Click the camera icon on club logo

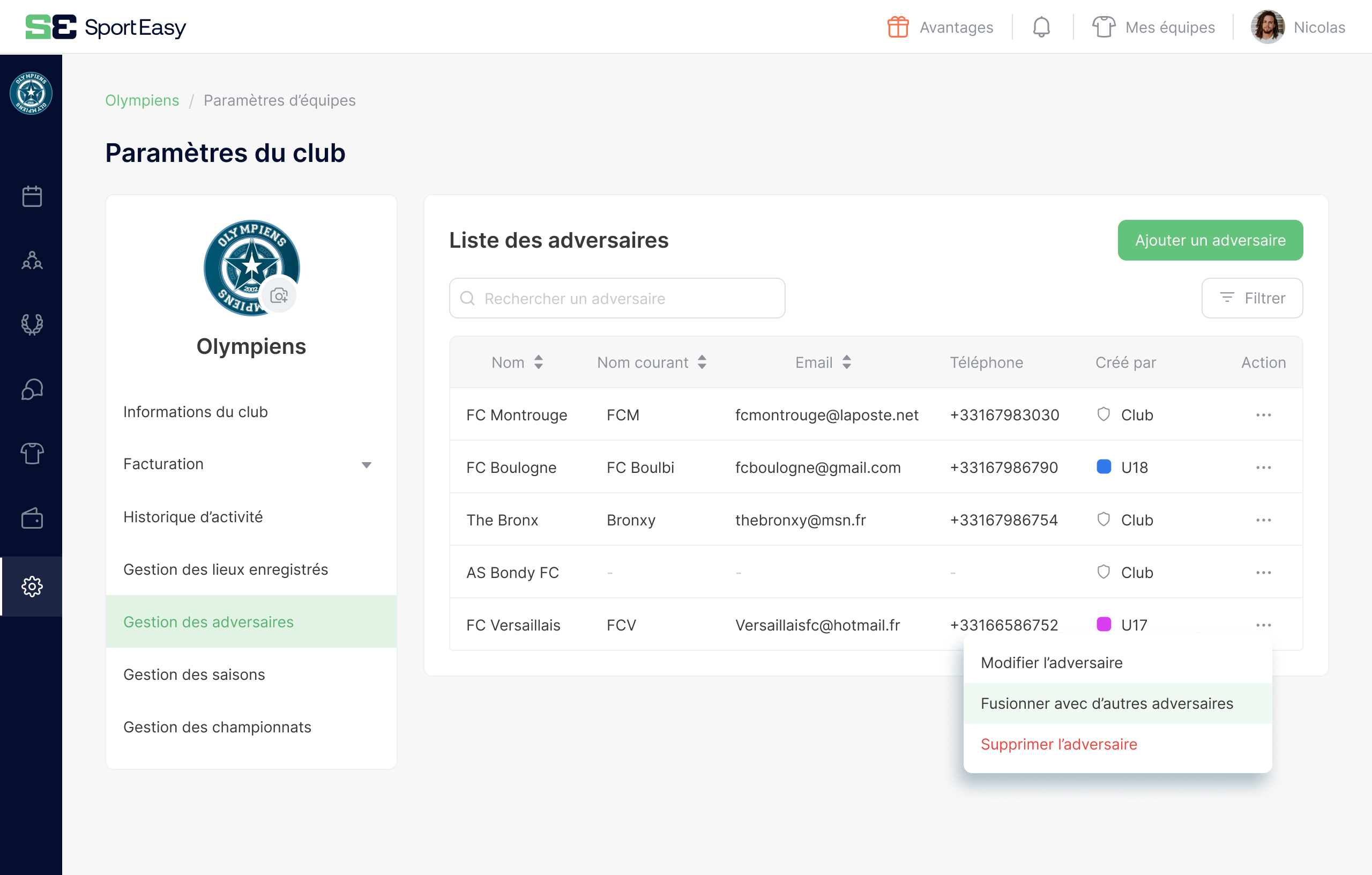coord(279,295)
